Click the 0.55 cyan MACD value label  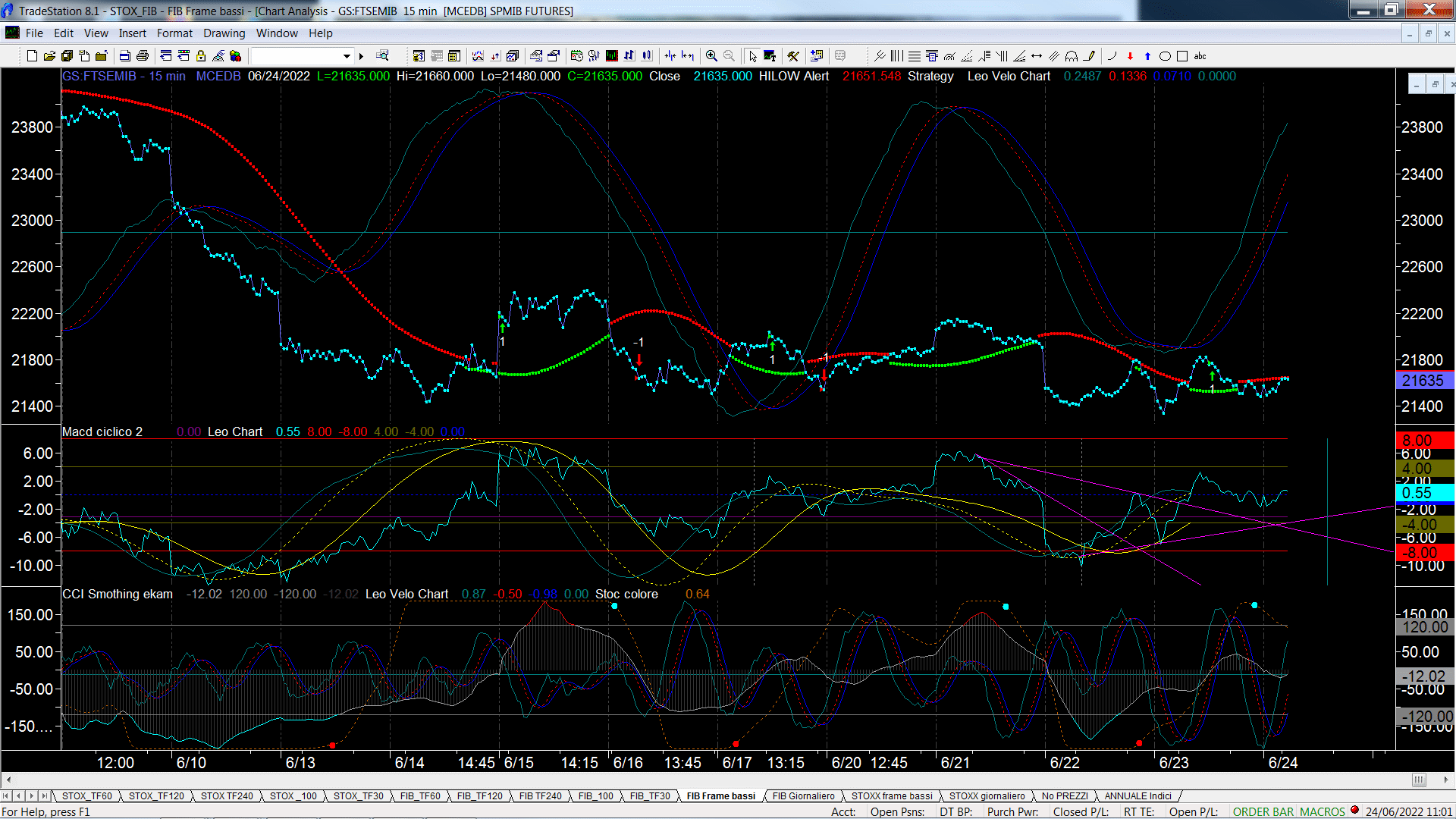pyautogui.click(x=1425, y=493)
